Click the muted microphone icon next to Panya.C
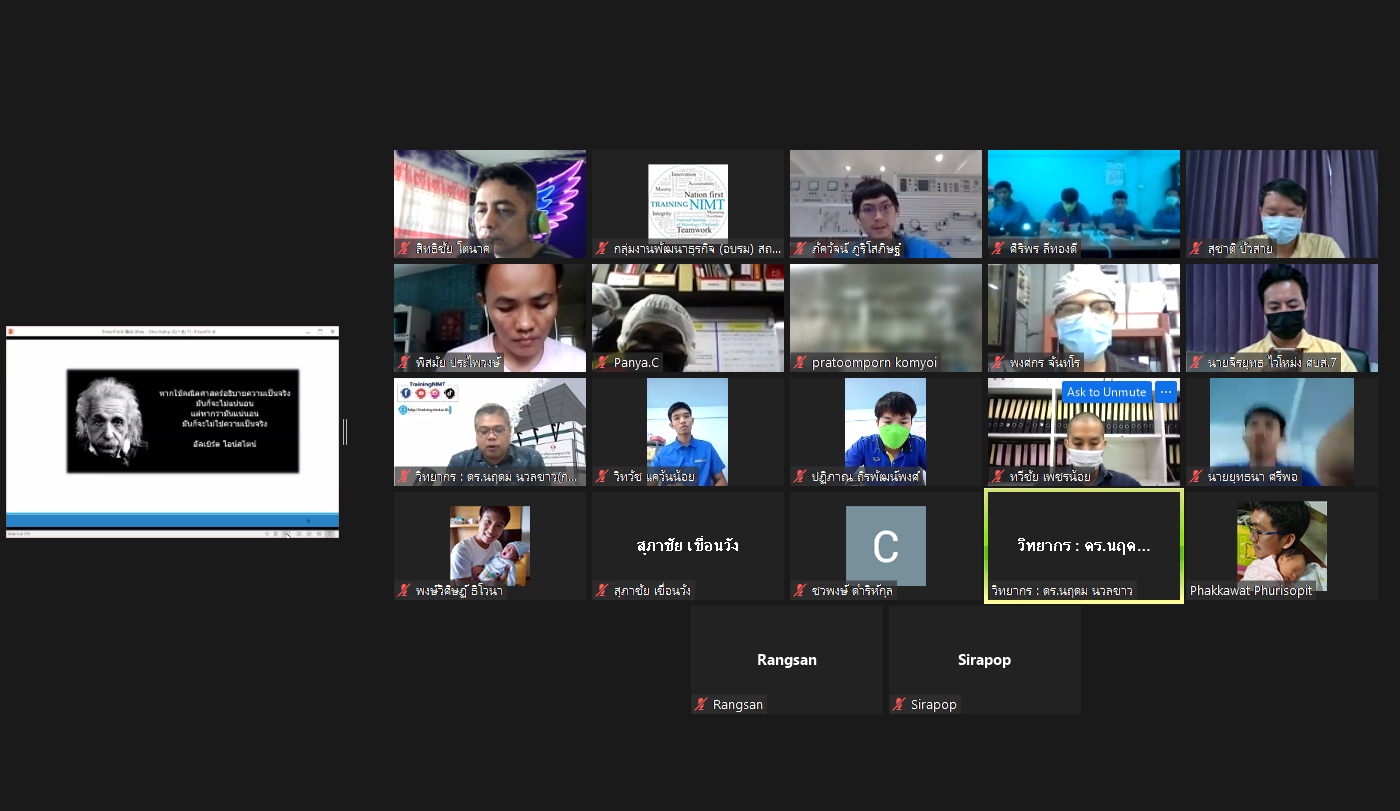 (602, 363)
